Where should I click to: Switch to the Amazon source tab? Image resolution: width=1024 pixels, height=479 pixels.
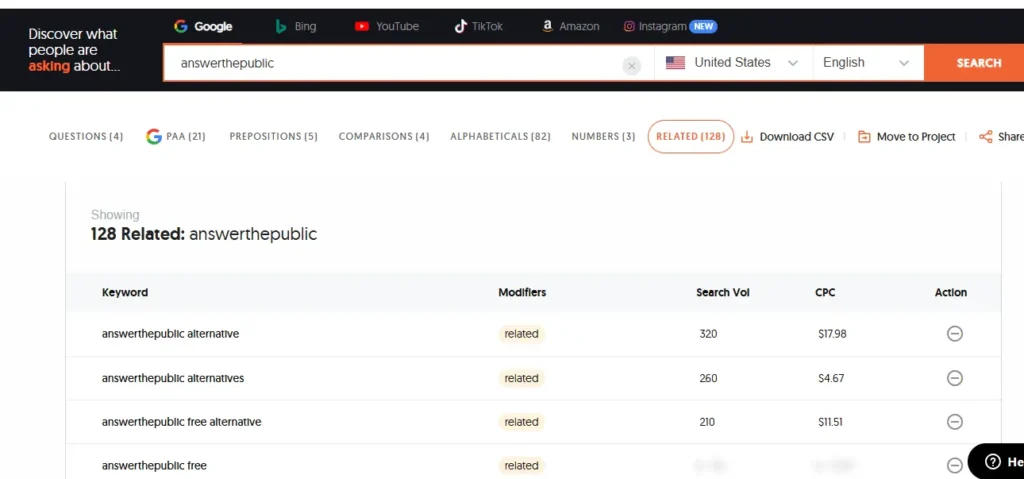pyautogui.click(x=570, y=27)
